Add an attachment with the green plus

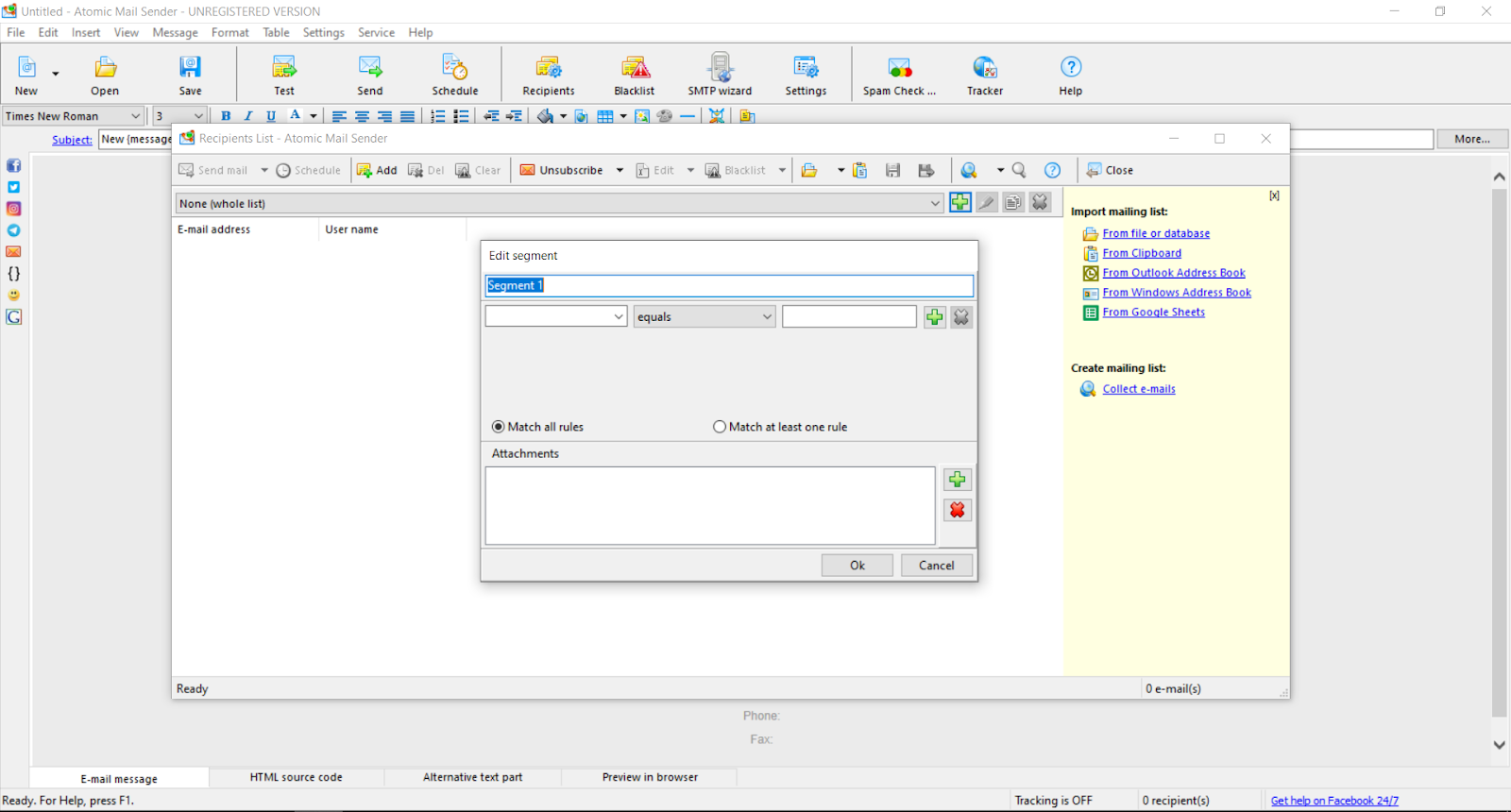coord(958,480)
